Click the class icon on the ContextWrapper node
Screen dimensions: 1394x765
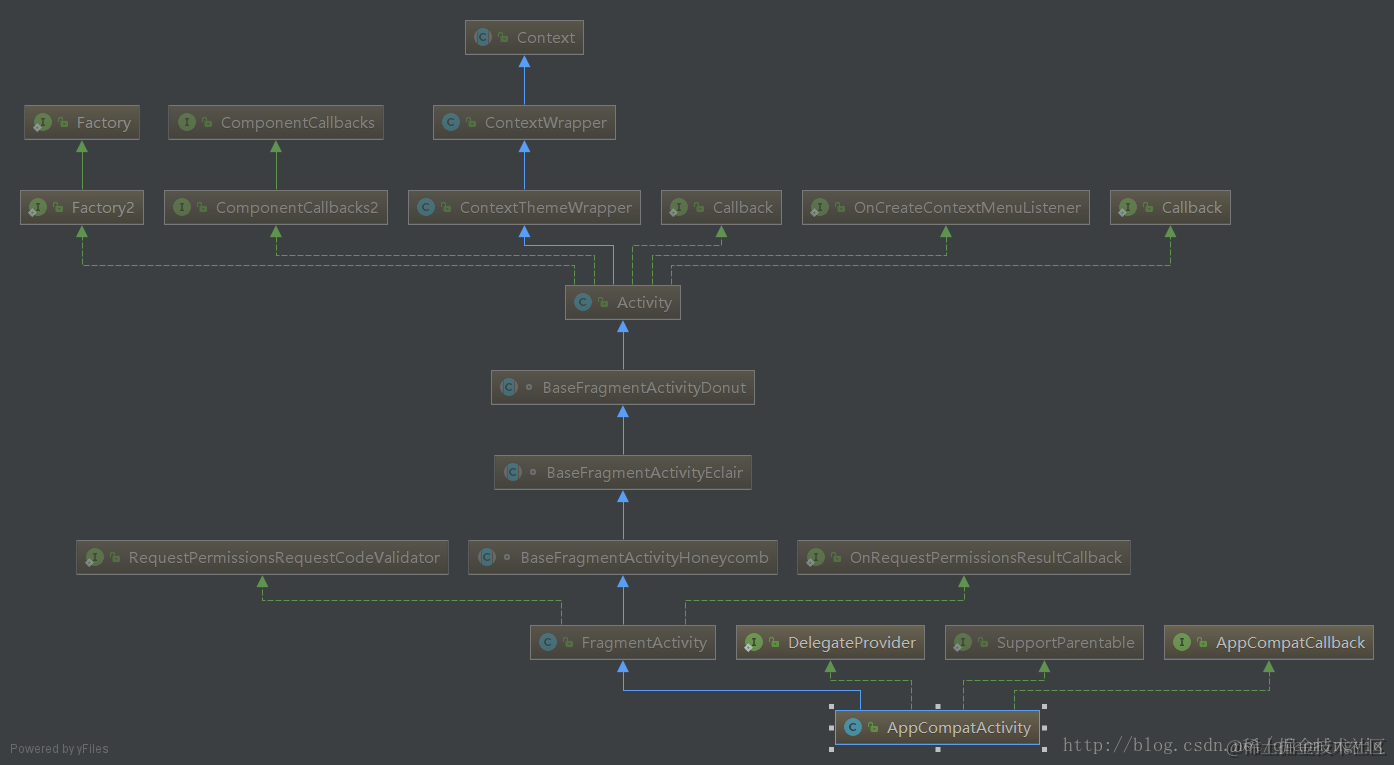pos(451,123)
